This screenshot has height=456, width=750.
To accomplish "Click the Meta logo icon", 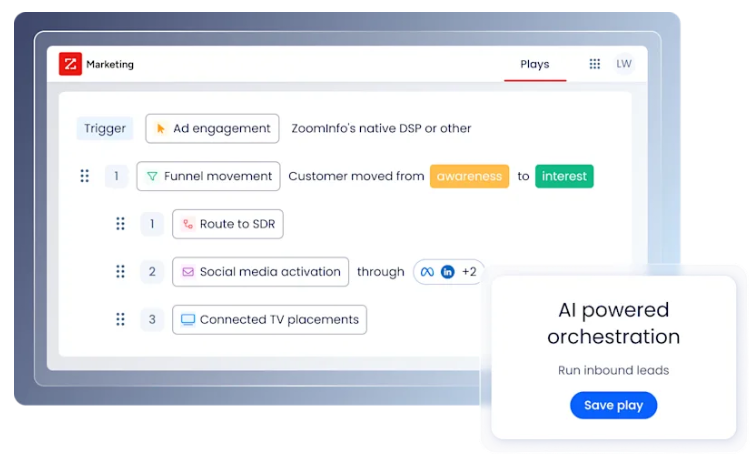I will 427,272.
